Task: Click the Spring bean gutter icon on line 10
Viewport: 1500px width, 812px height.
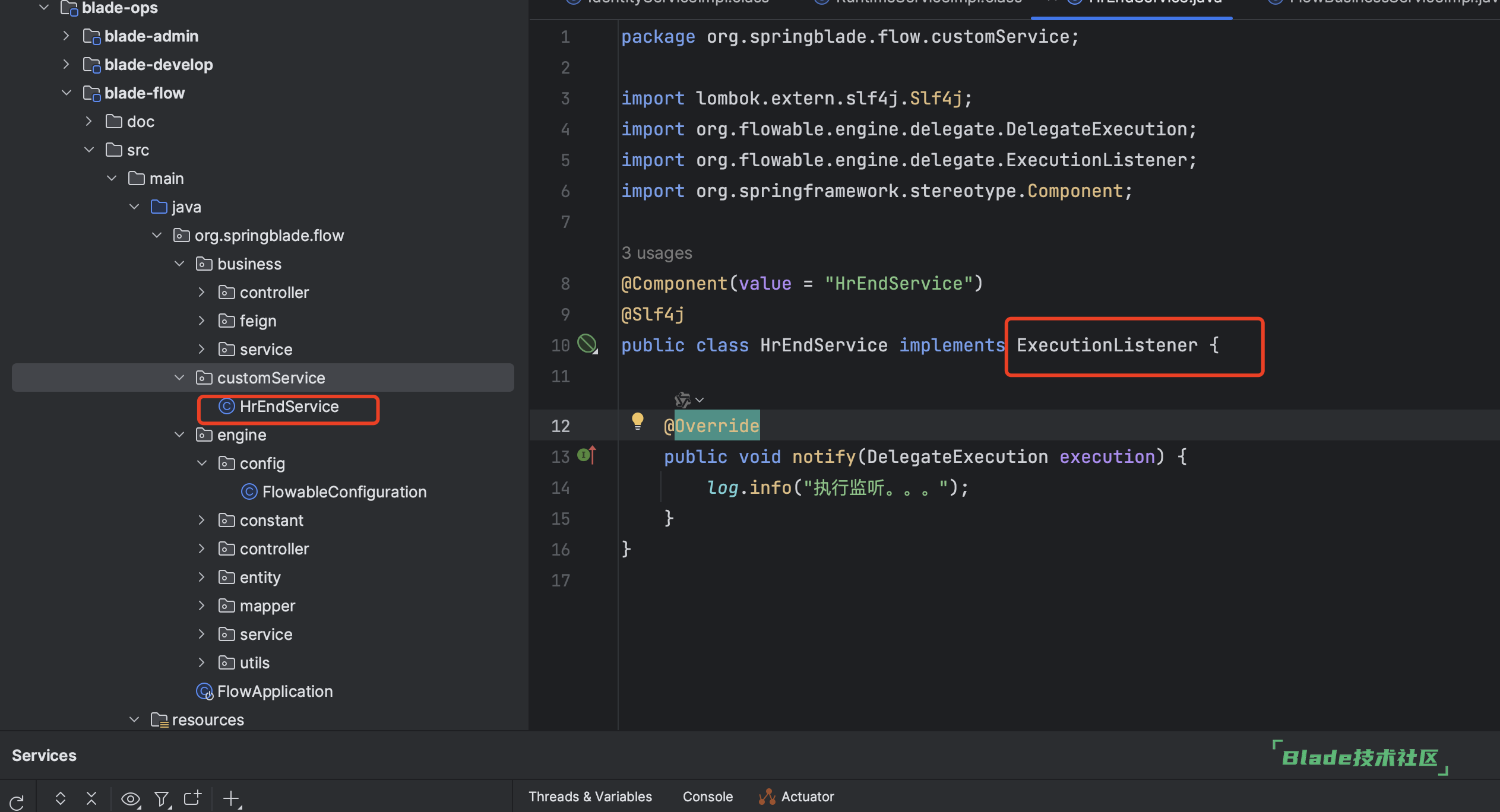Action: tap(587, 344)
